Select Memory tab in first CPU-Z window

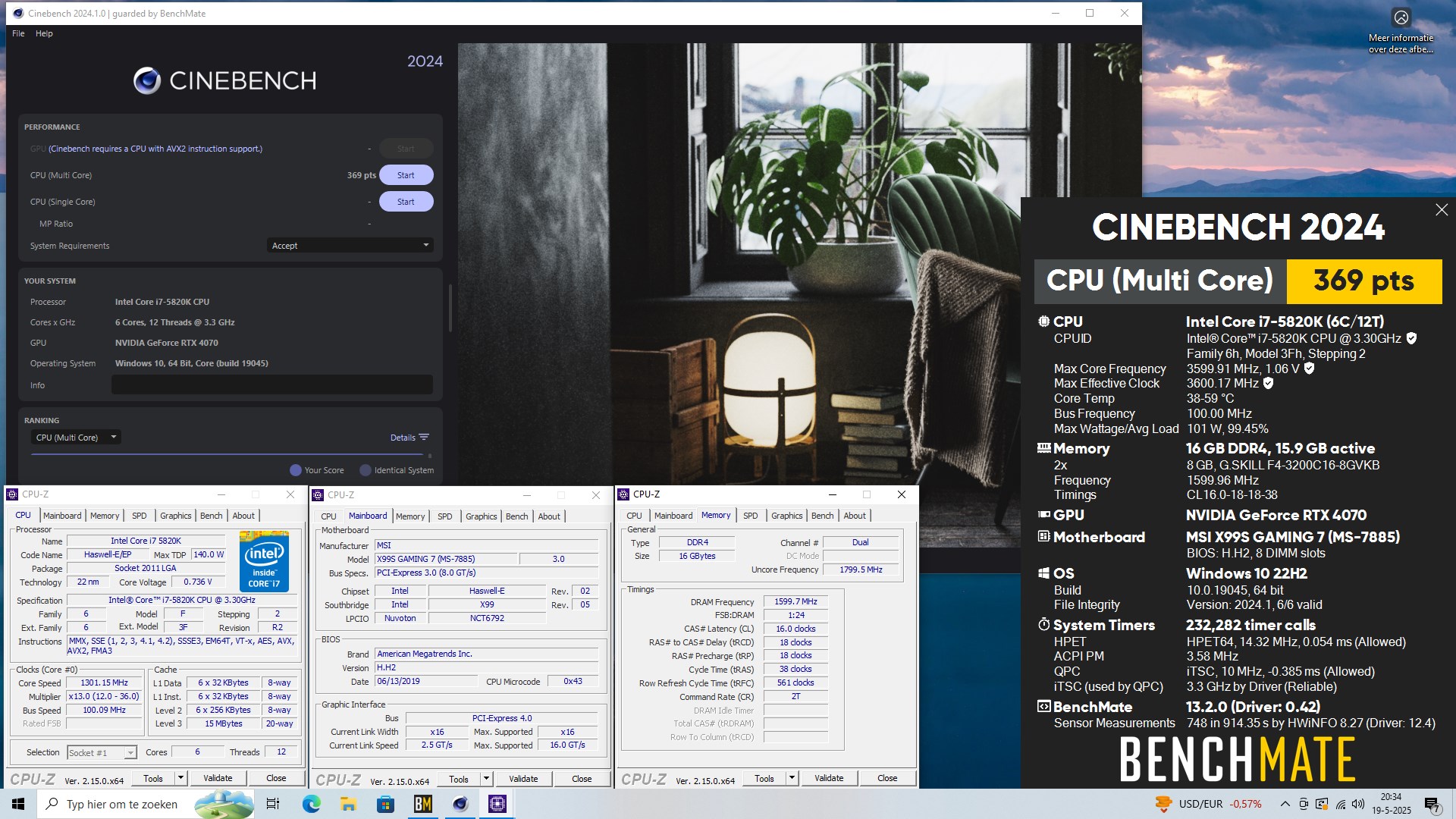tap(105, 516)
